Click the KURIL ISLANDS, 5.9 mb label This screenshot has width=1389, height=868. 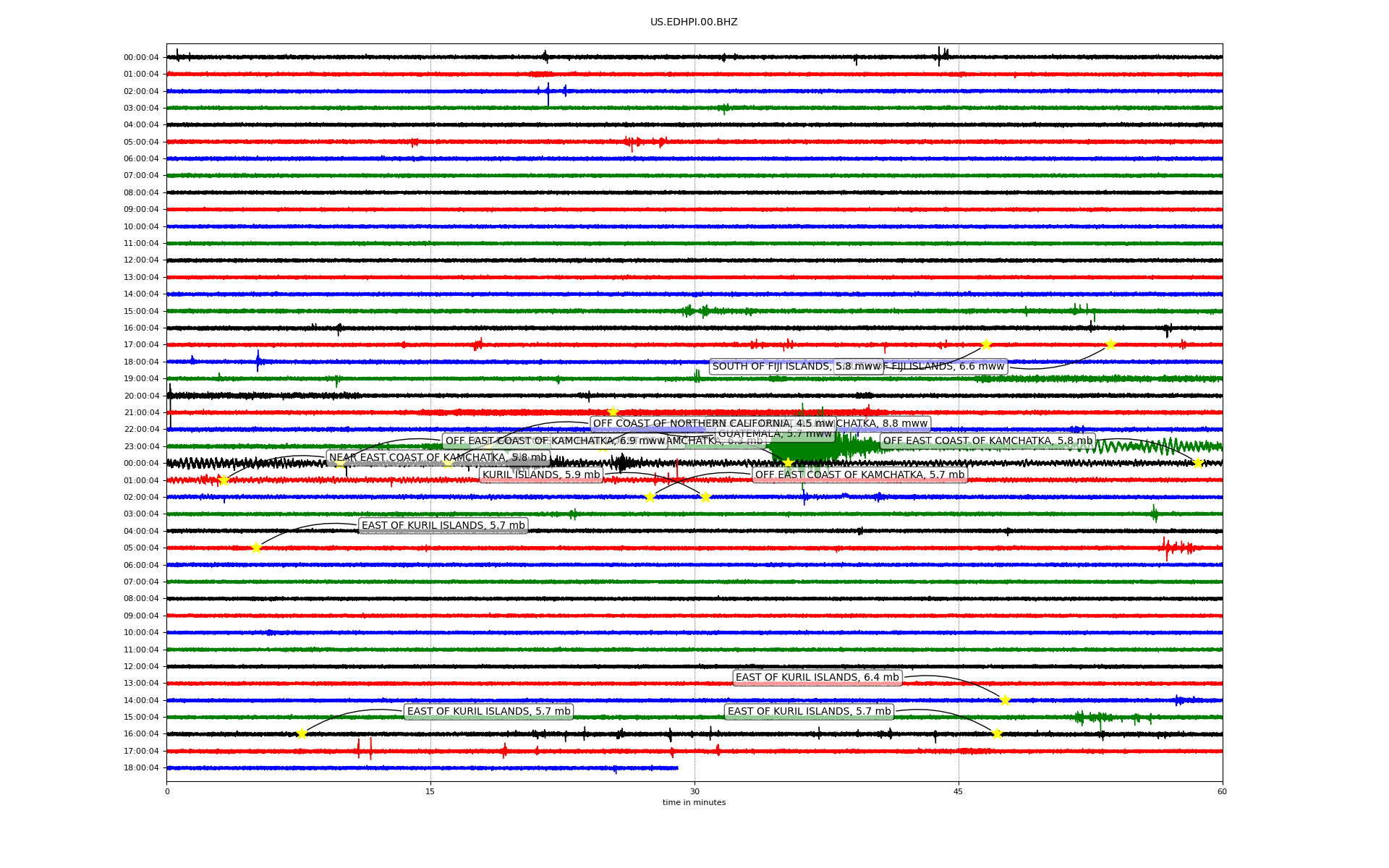click(541, 475)
